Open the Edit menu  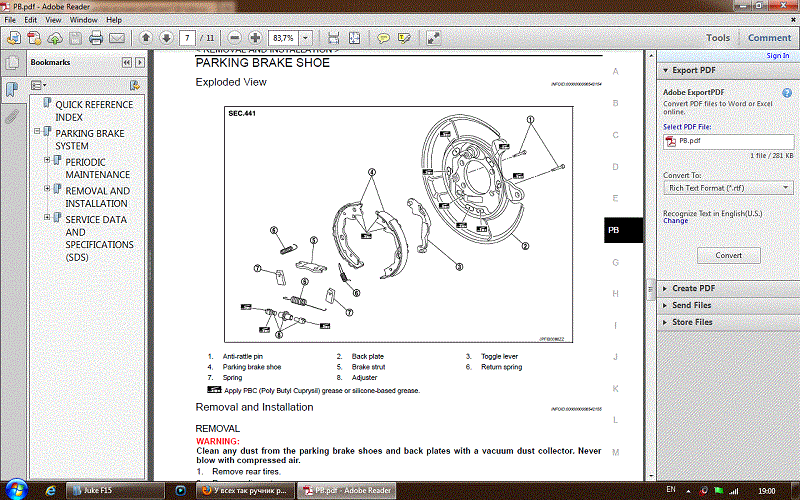pos(31,20)
